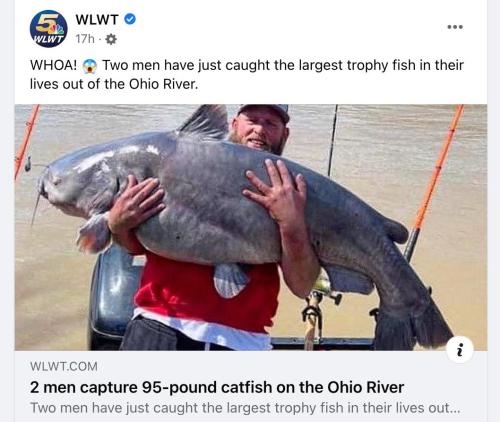Image resolution: width=500 pixels, height=422 pixels.
Task: Click the shocked face emoji in the post
Action: click(89, 66)
